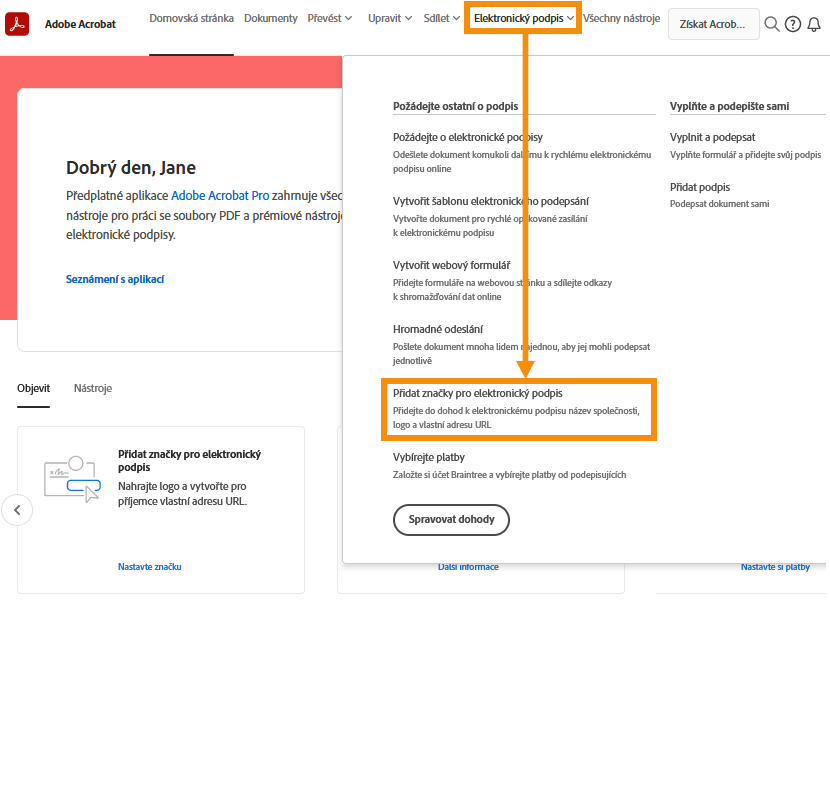Click the Spravovat dohody button
The height and width of the screenshot is (809, 830).
[x=451, y=519]
